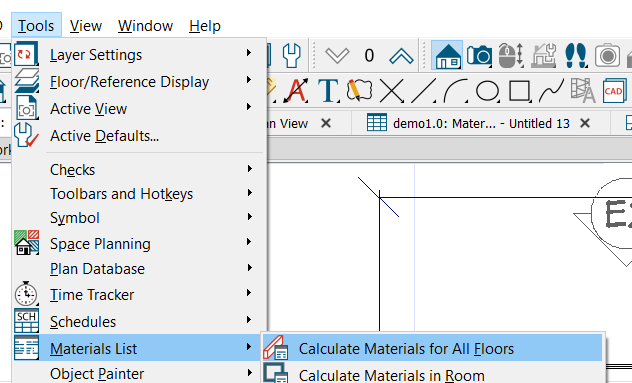The height and width of the screenshot is (383, 632).
Task: Click the gray house wrench tool
Action: pyautogui.click(x=544, y=55)
